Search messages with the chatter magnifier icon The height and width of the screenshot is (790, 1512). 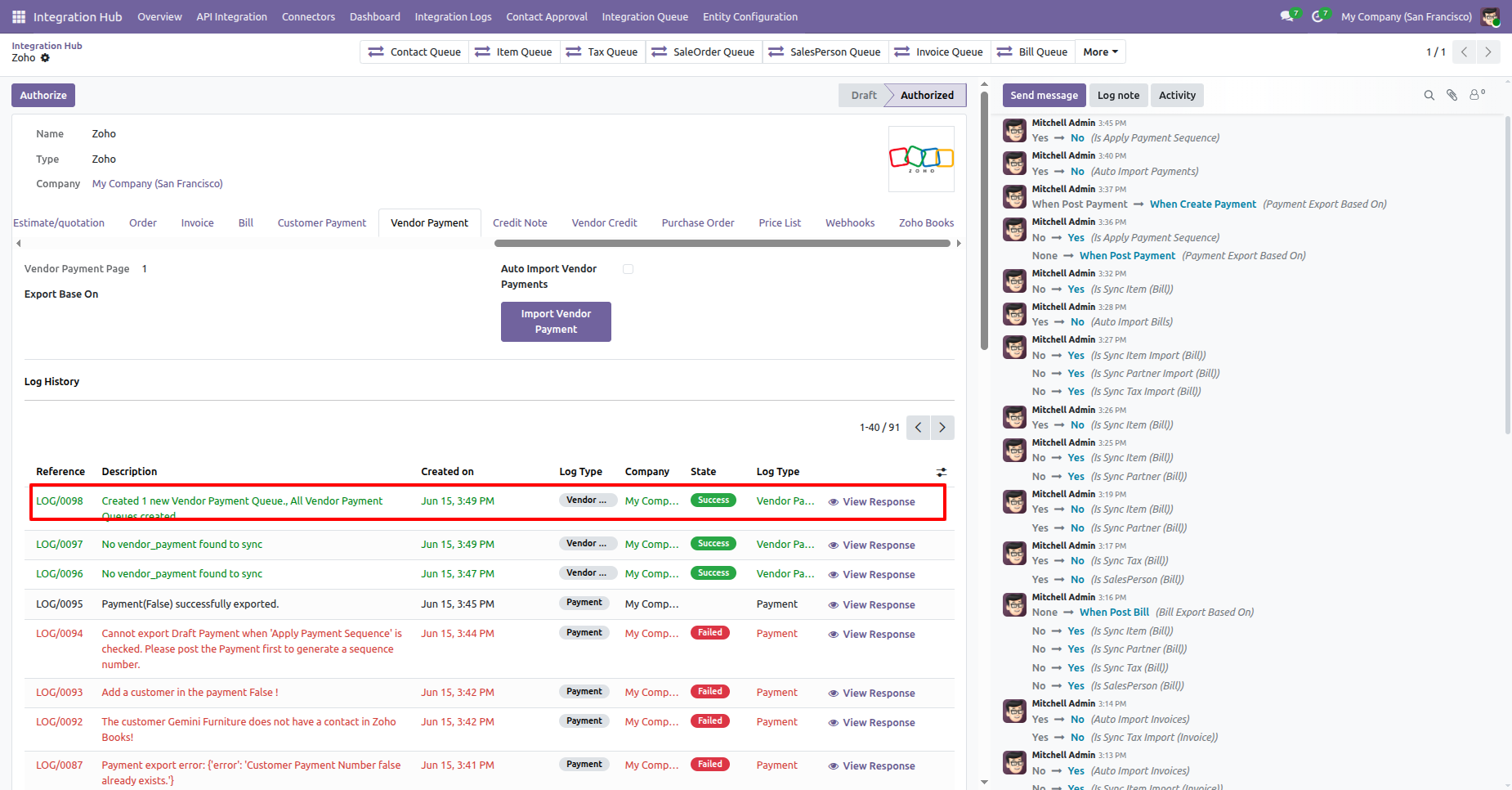click(1429, 96)
